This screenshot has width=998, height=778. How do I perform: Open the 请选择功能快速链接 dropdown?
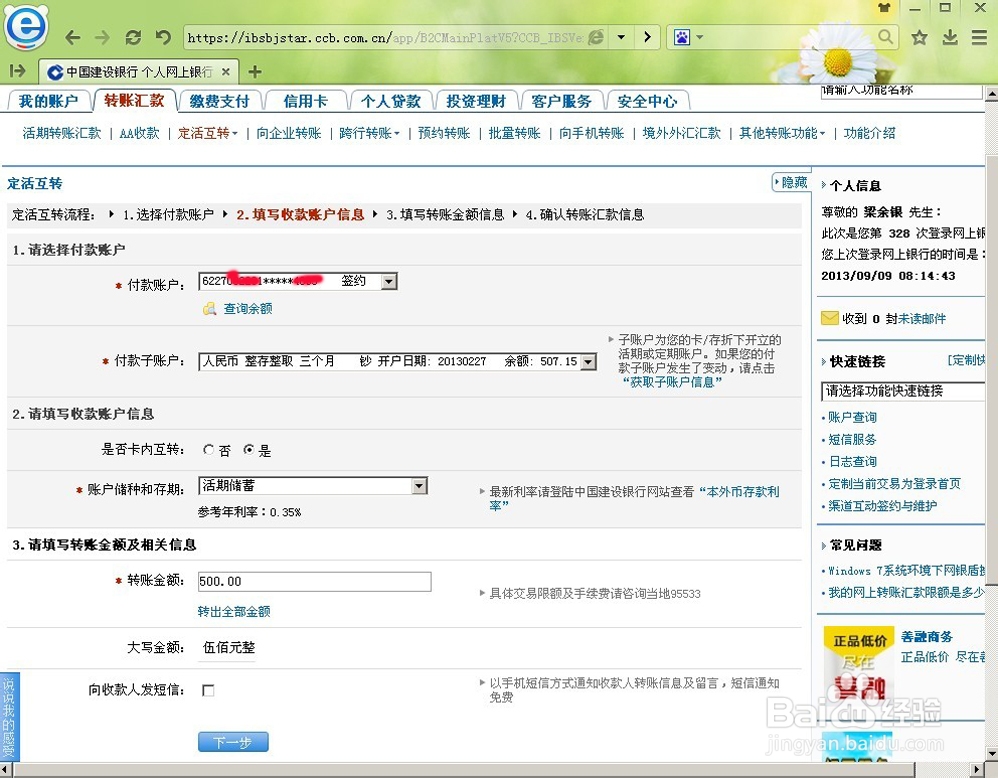coord(903,391)
